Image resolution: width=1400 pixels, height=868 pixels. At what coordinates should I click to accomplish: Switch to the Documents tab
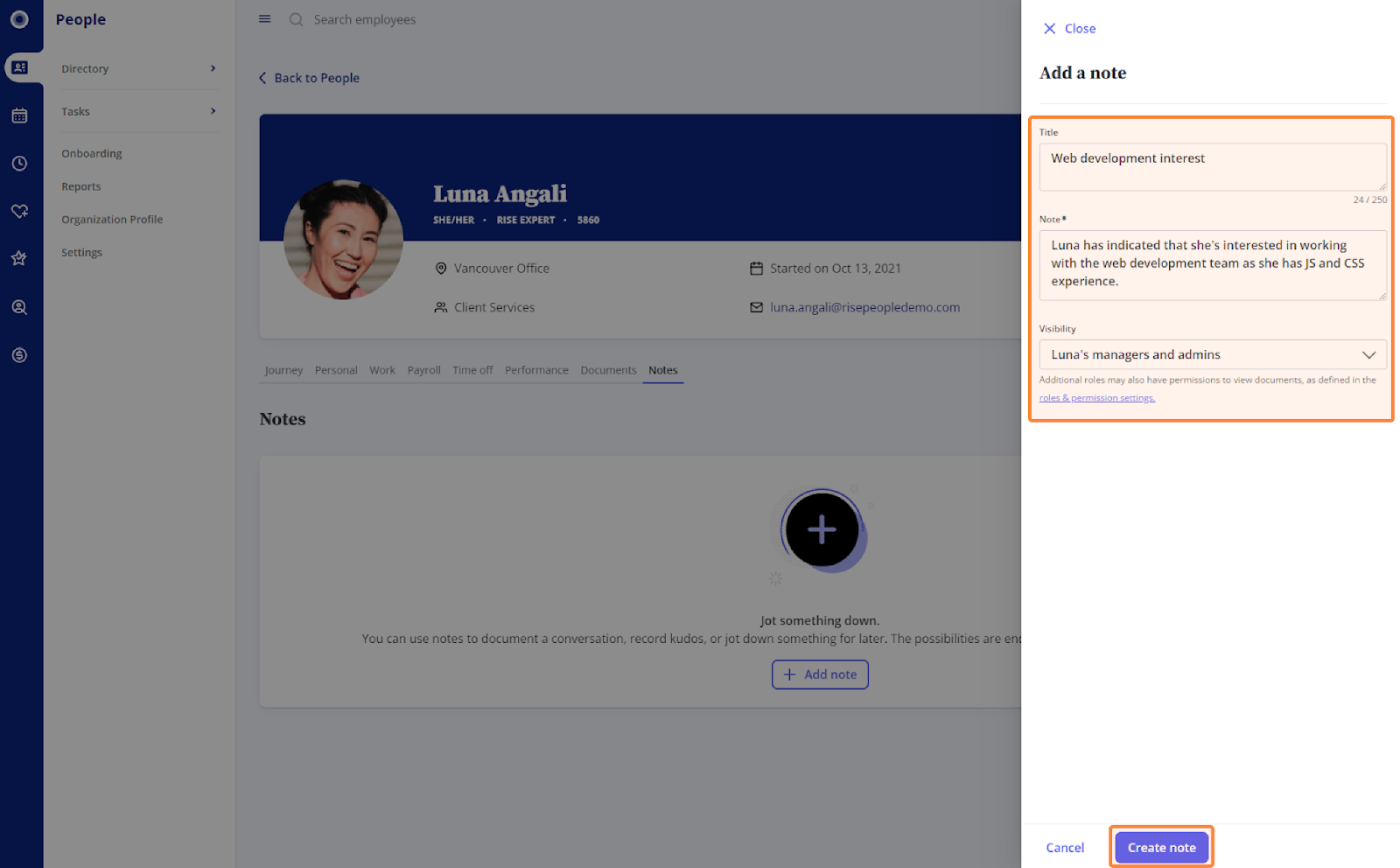[x=608, y=370]
